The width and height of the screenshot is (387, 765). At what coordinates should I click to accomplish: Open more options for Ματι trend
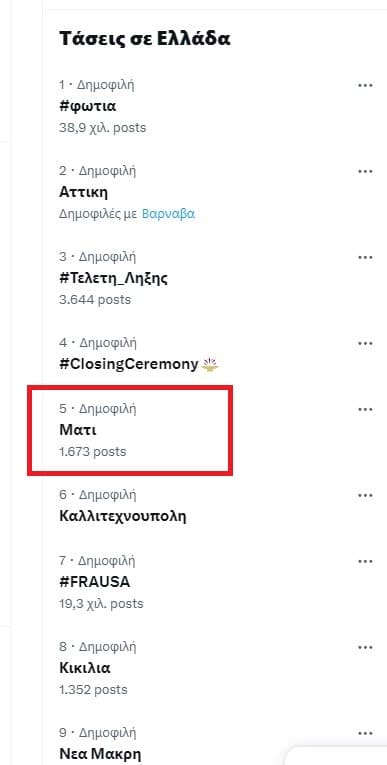[365, 409]
